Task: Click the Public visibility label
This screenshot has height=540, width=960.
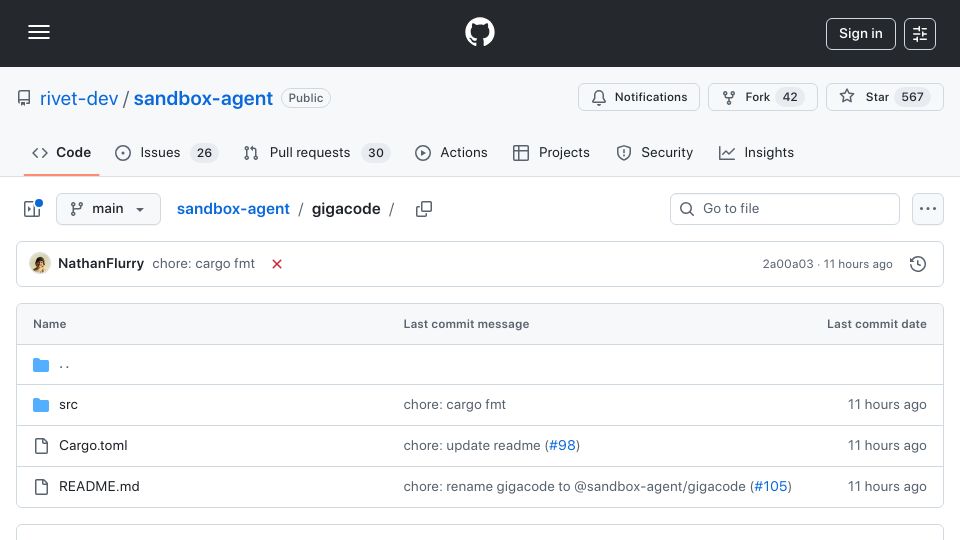Action: click(x=306, y=98)
